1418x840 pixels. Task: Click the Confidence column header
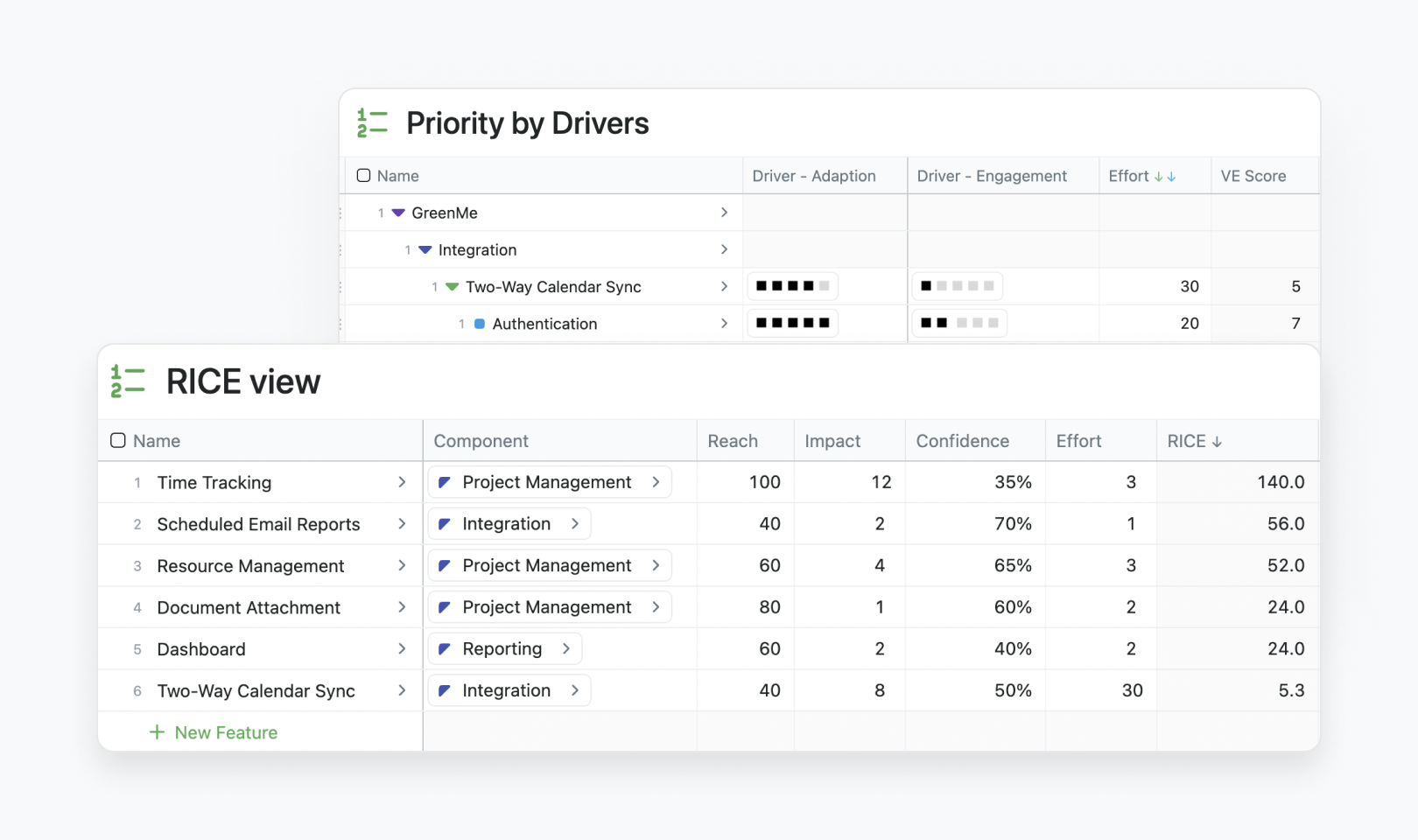click(x=962, y=441)
